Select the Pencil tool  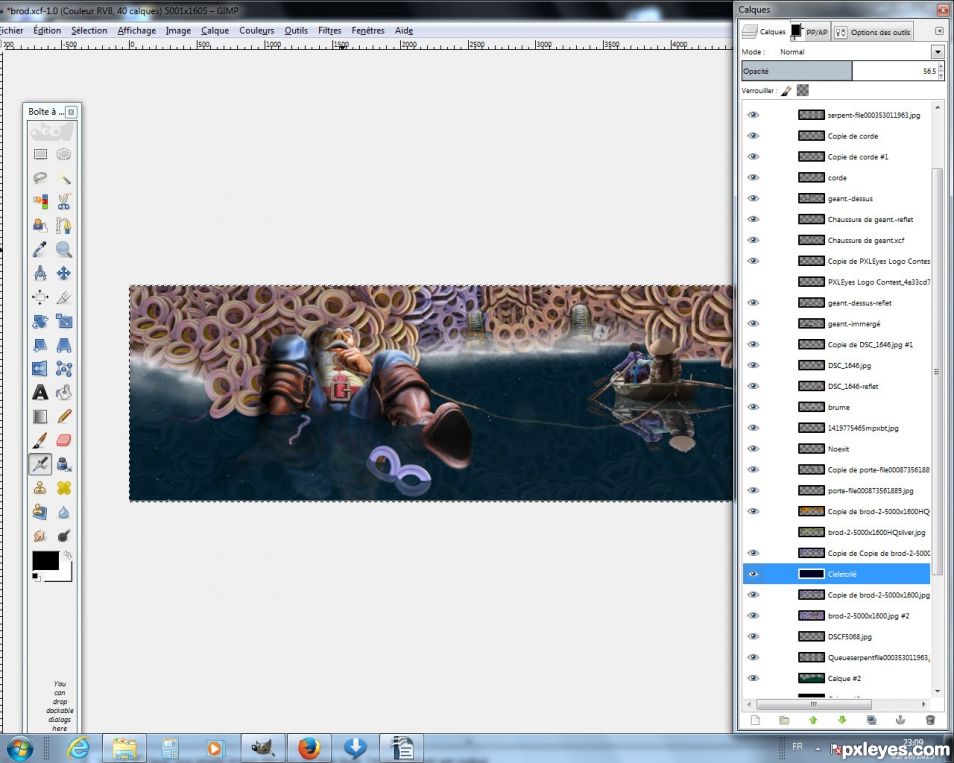pos(64,416)
